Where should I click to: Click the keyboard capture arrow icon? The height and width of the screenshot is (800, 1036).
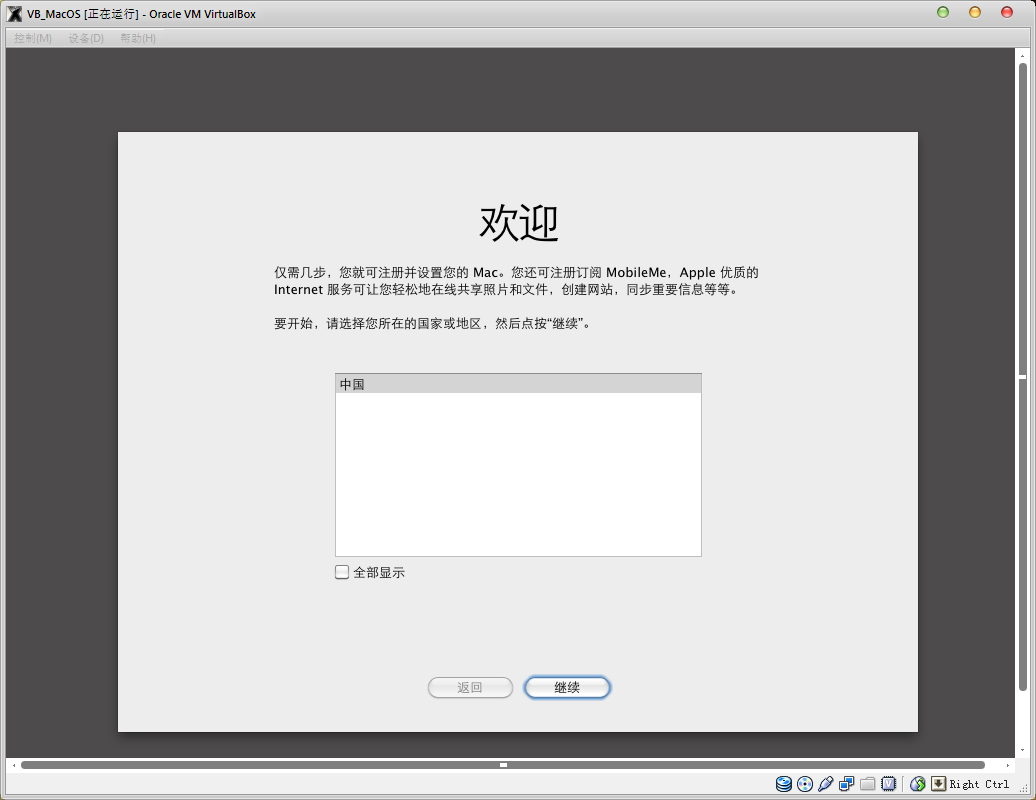point(938,784)
